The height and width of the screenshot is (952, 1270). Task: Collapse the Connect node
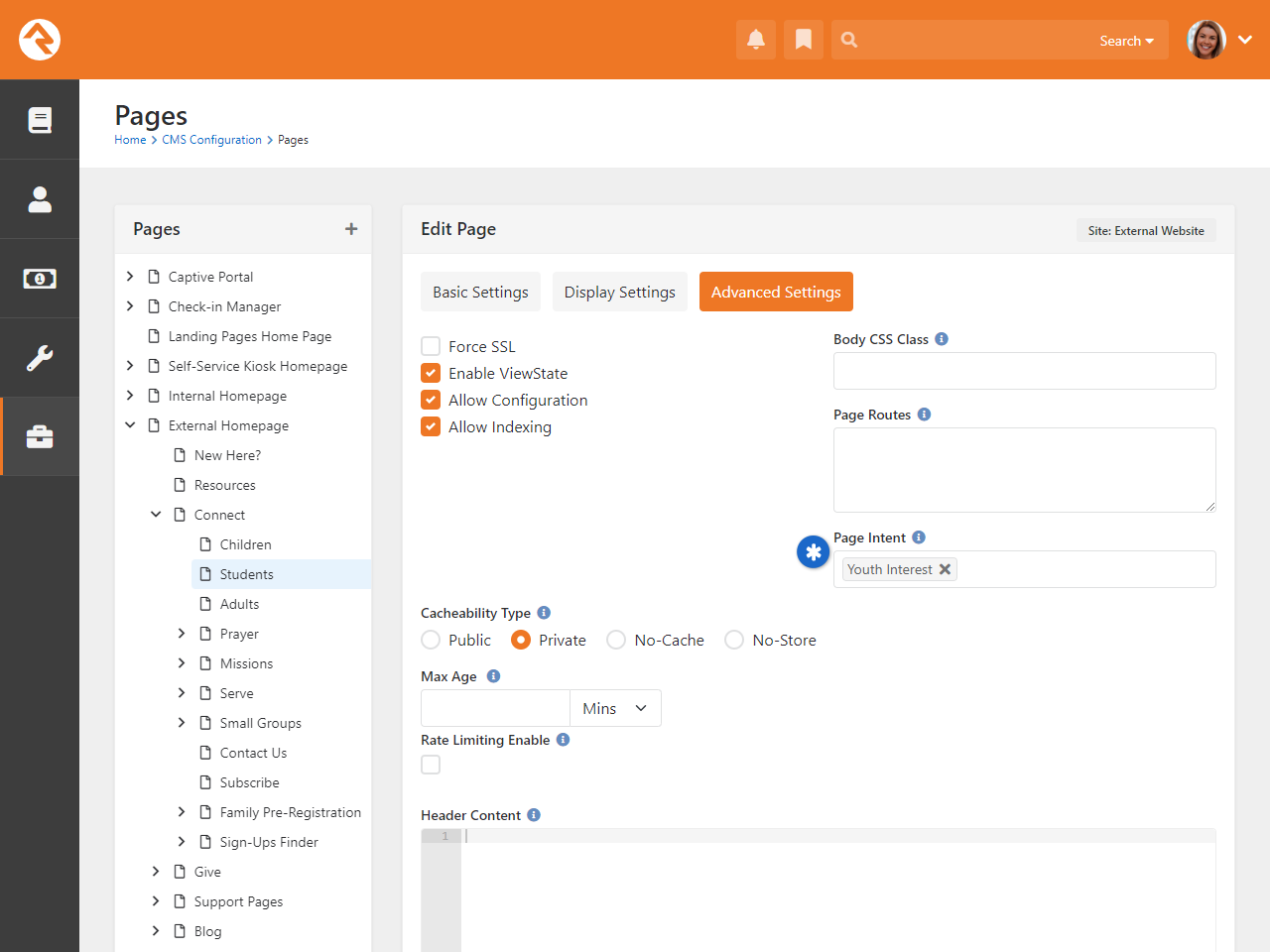(x=156, y=515)
